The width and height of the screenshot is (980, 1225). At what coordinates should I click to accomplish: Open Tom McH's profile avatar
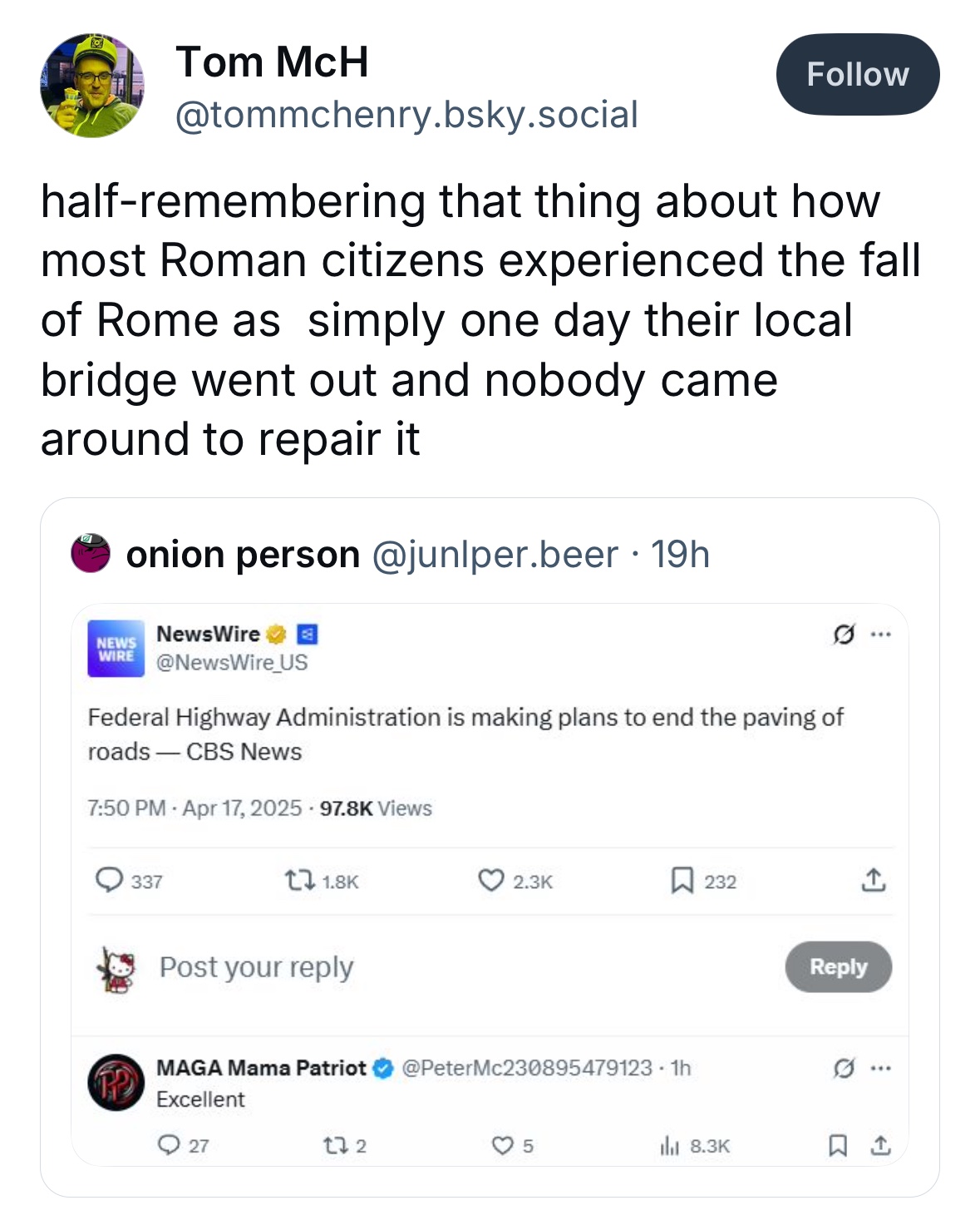pos(92,85)
